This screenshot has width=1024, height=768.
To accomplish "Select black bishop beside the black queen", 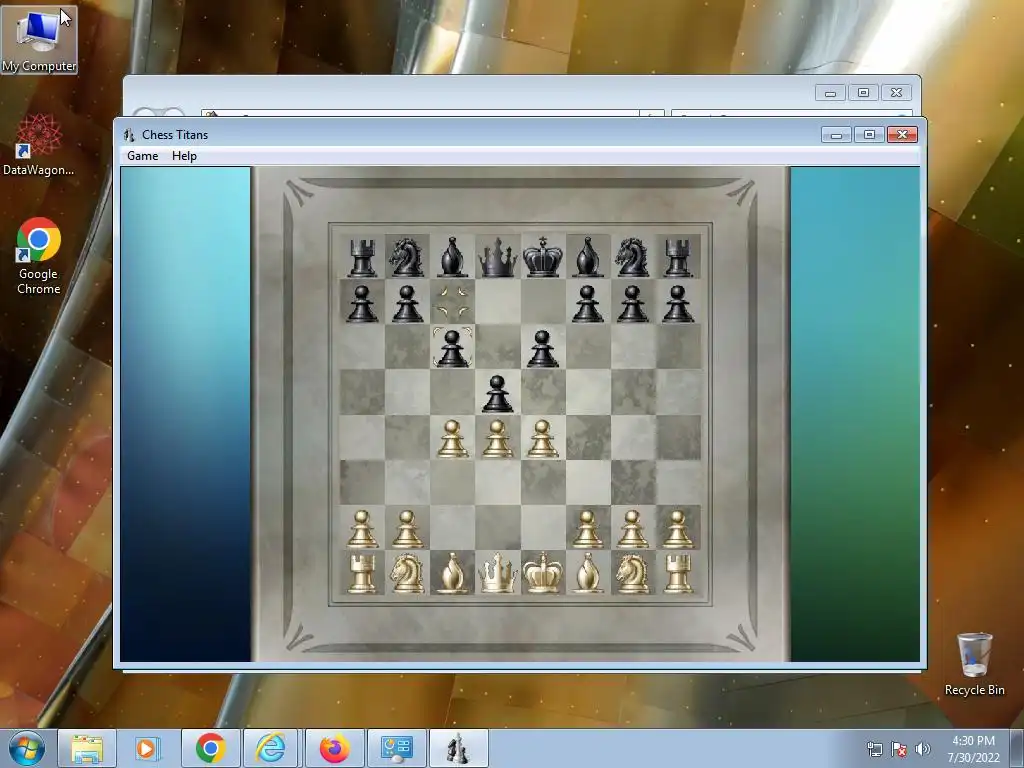I will (x=453, y=257).
